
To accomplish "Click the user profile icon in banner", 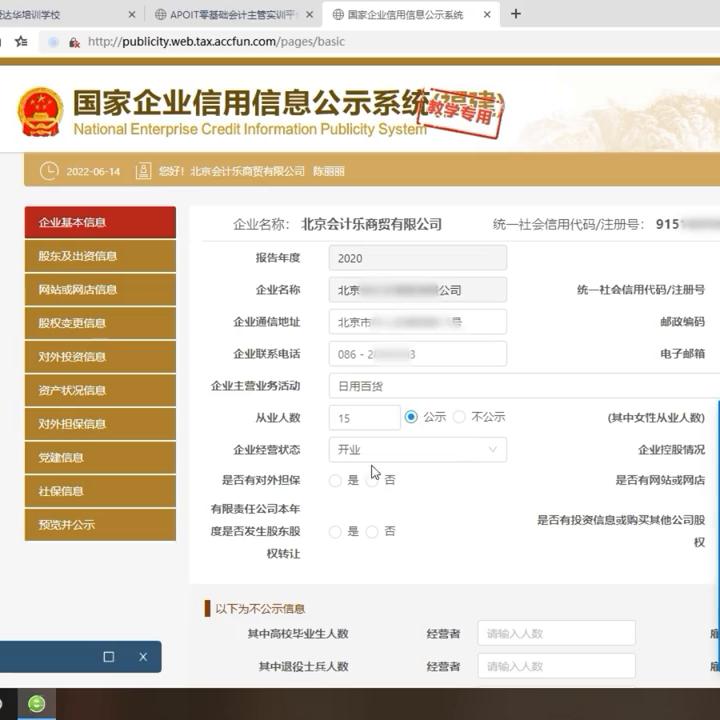I will (x=143, y=171).
